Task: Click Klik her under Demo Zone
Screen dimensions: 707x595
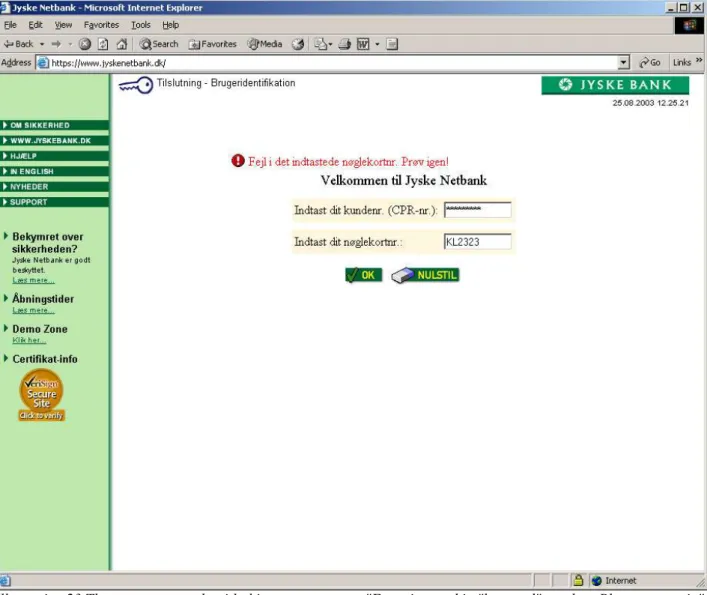Action: 29,340
